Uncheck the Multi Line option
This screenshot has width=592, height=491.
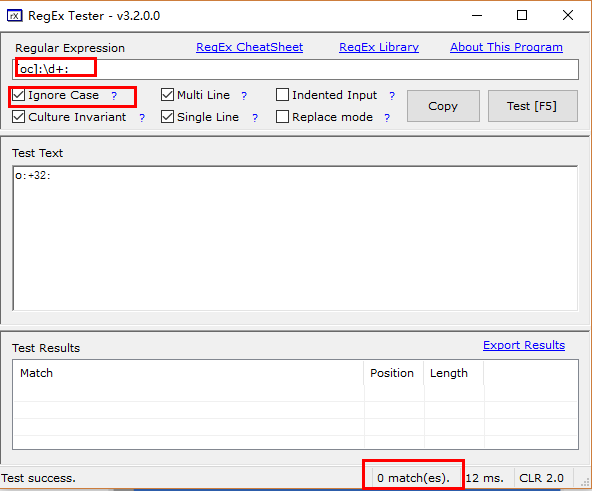[x=167, y=95]
